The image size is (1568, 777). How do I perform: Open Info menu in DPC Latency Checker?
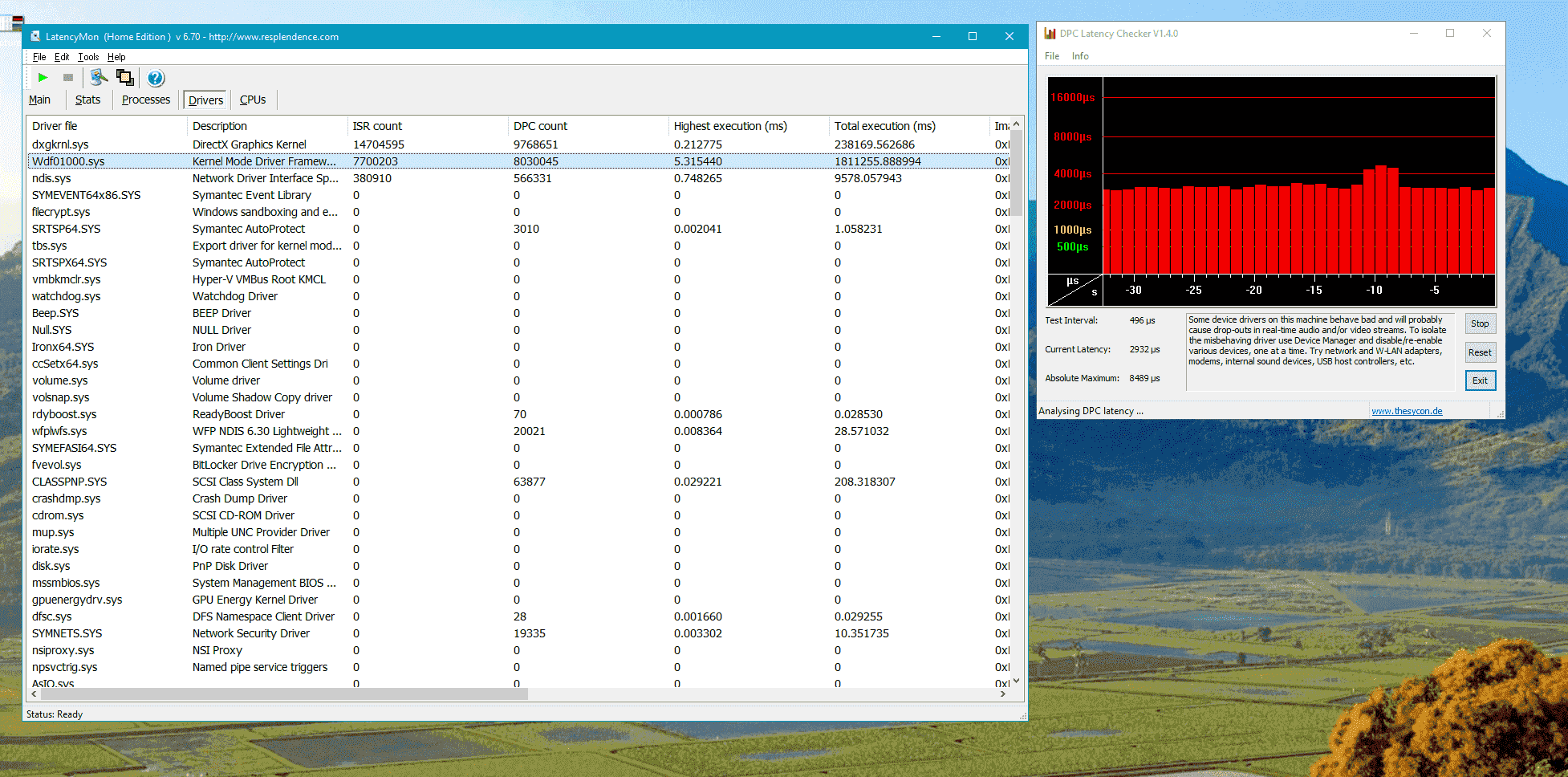[x=1080, y=56]
